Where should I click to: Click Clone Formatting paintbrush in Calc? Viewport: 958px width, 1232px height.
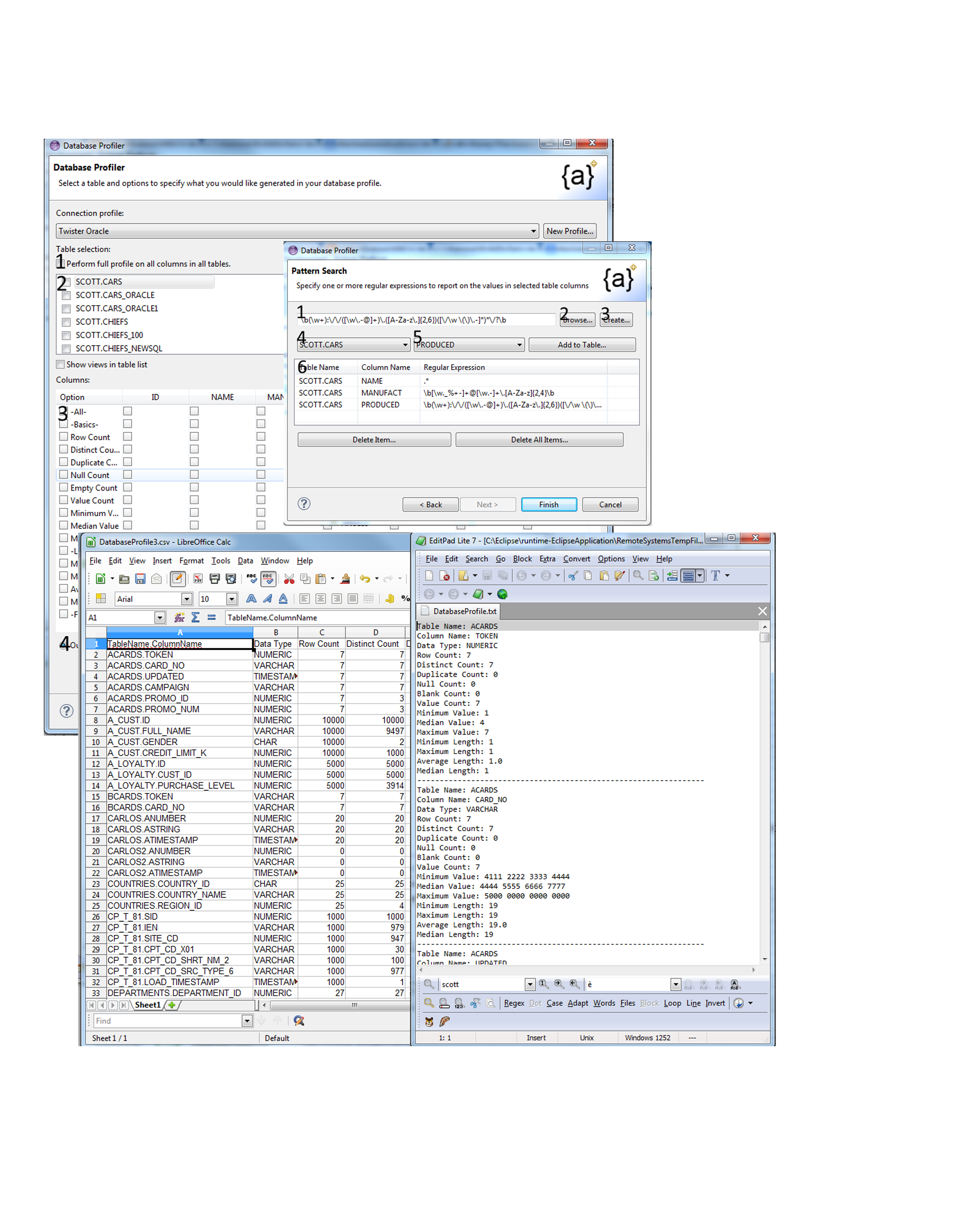pyautogui.click(x=346, y=579)
